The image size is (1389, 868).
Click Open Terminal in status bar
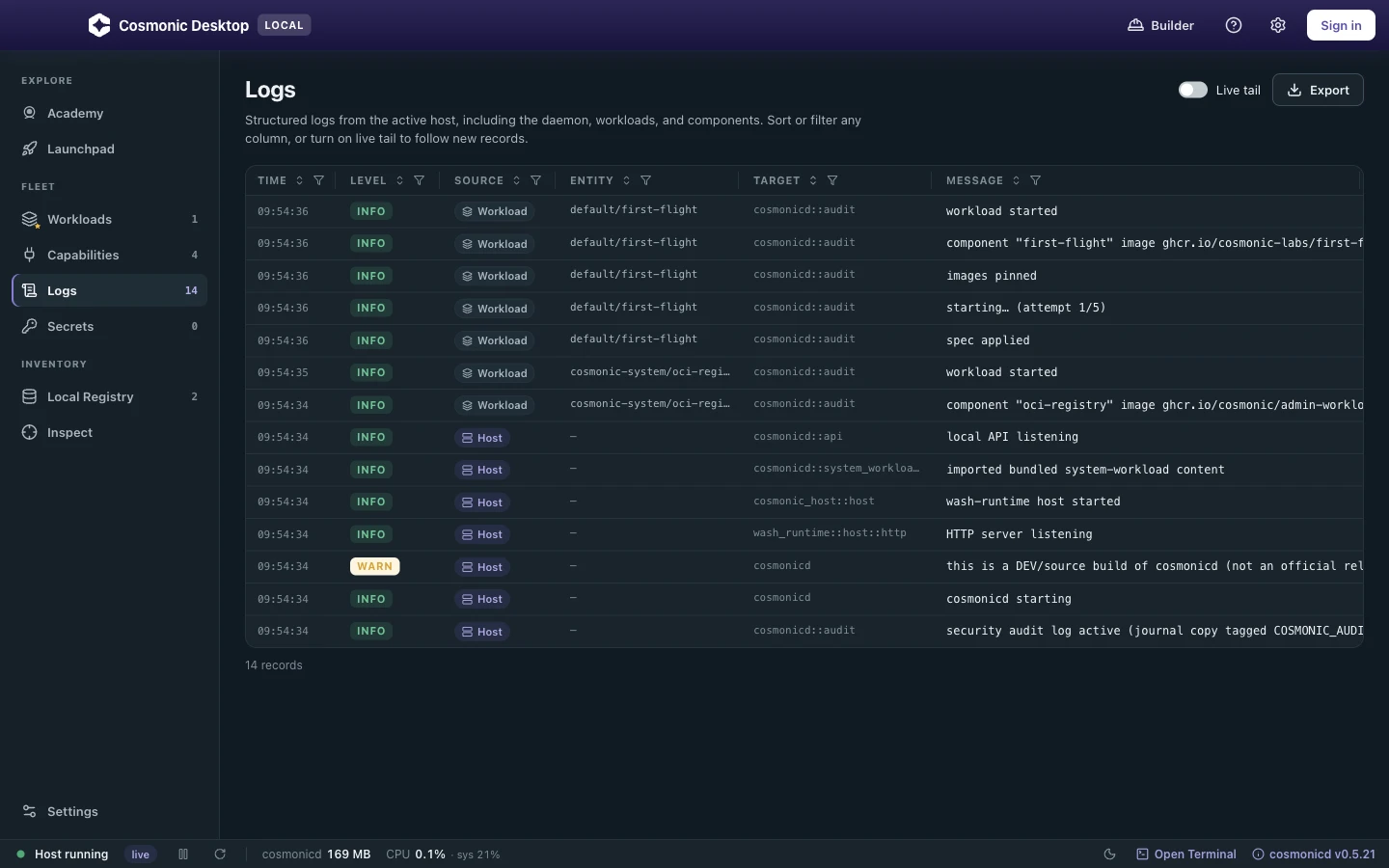coord(1186,854)
